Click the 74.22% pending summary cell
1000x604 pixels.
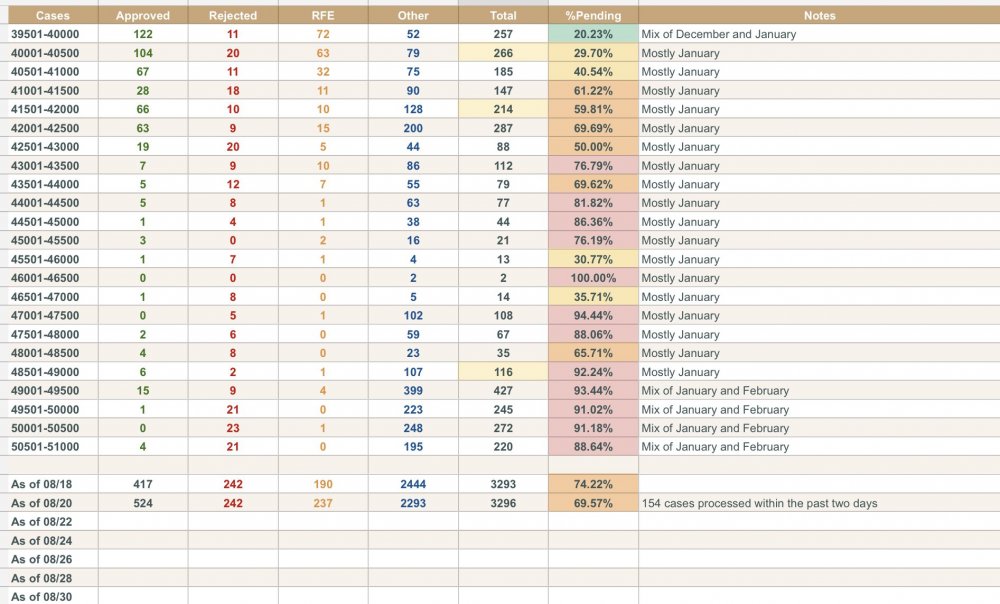tap(593, 484)
